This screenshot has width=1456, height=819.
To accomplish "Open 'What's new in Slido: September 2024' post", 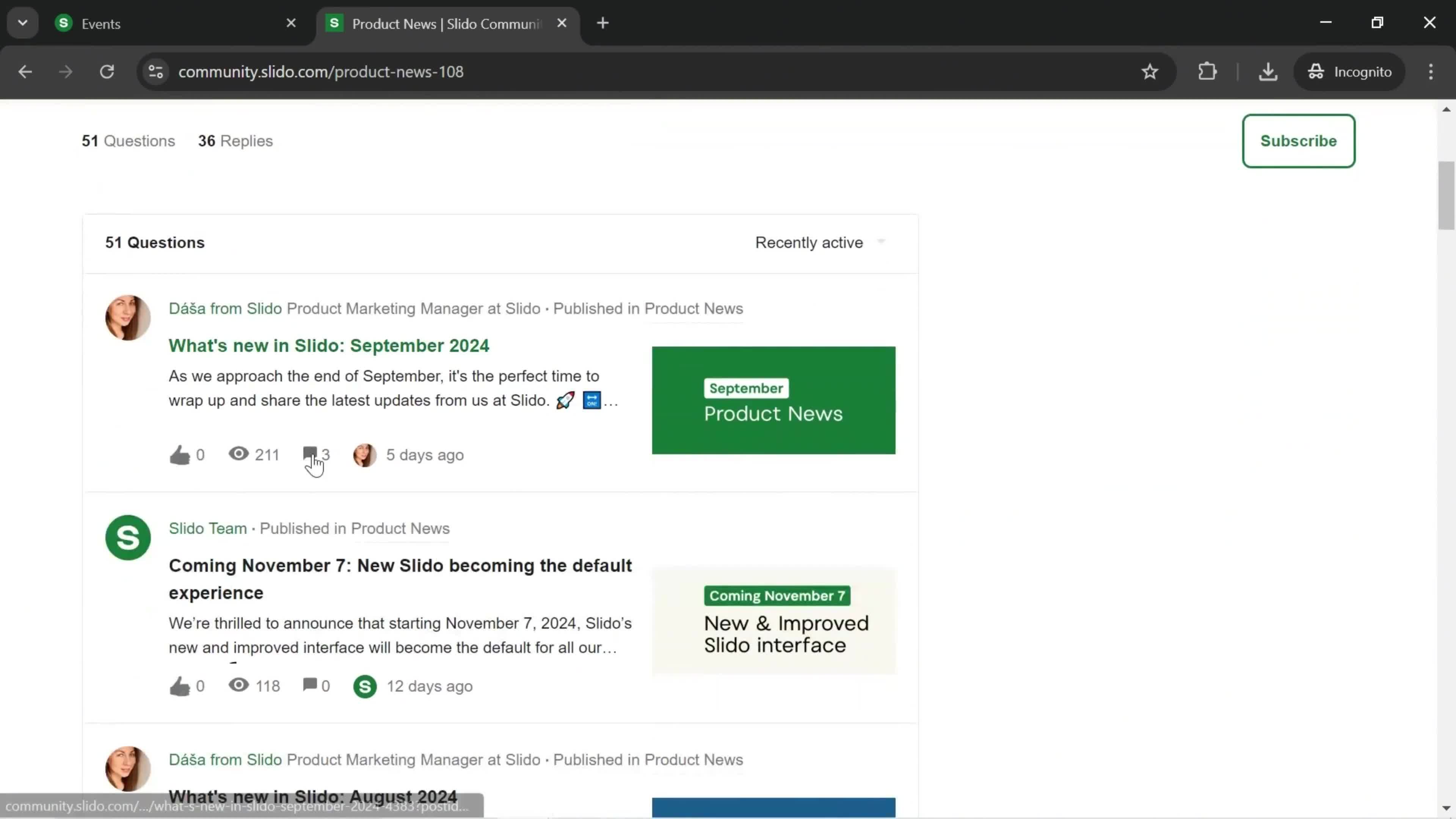I will 329,345.
